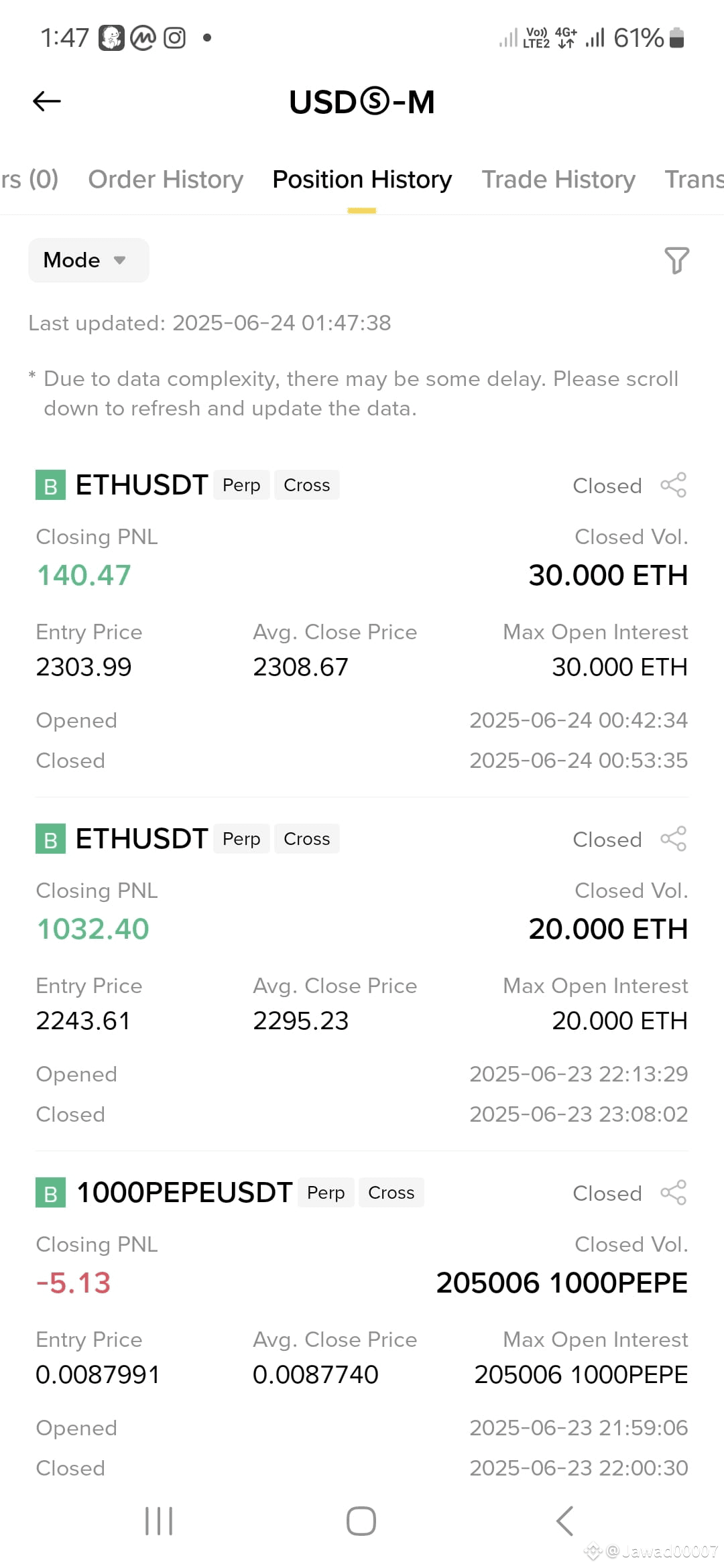Screen dimensions: 724x1568
Task: Select the Position History tab
Action: coord(362,180)
